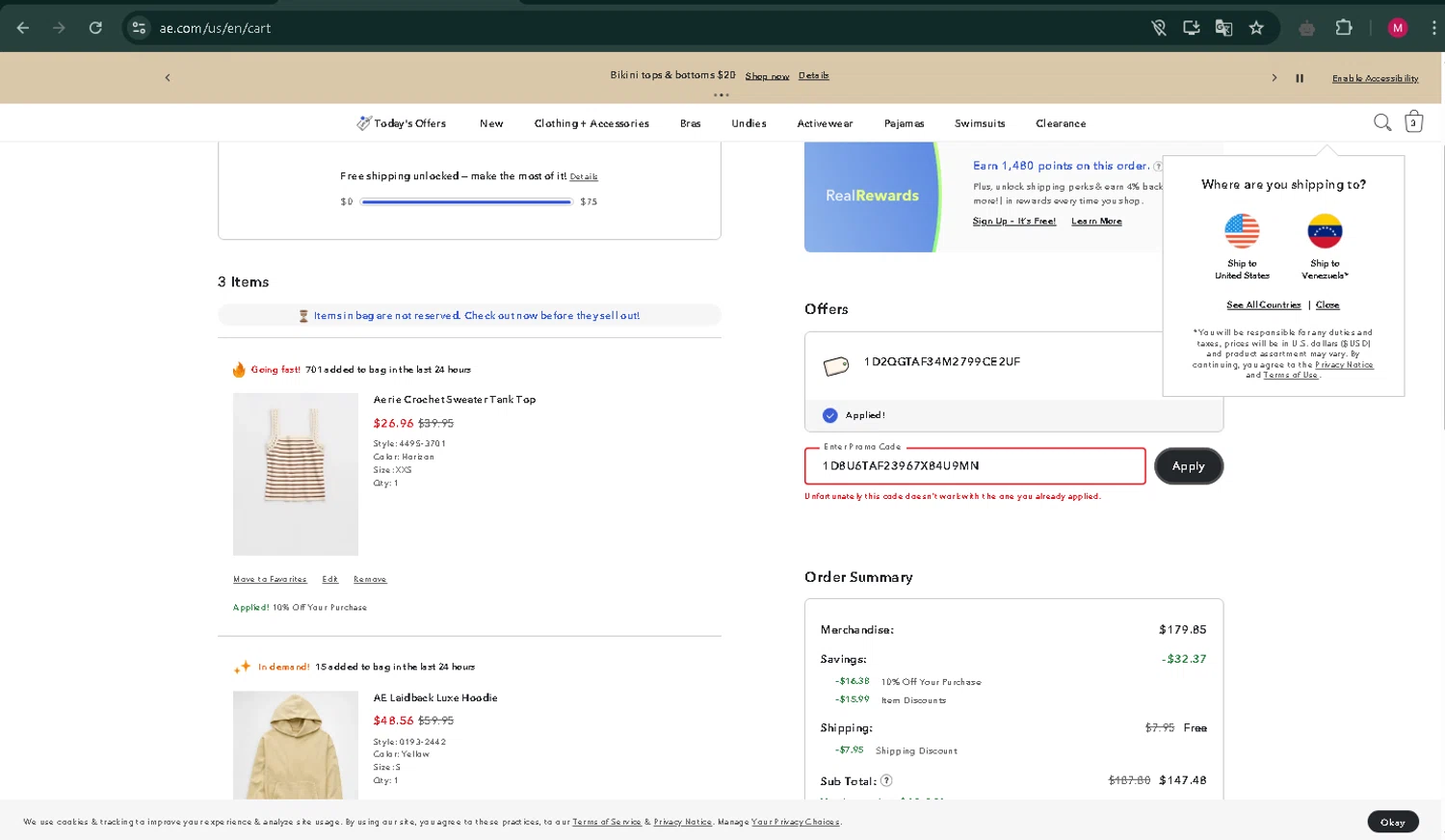
Task: Click the free shipping progress bar
Action: point(467,202)
